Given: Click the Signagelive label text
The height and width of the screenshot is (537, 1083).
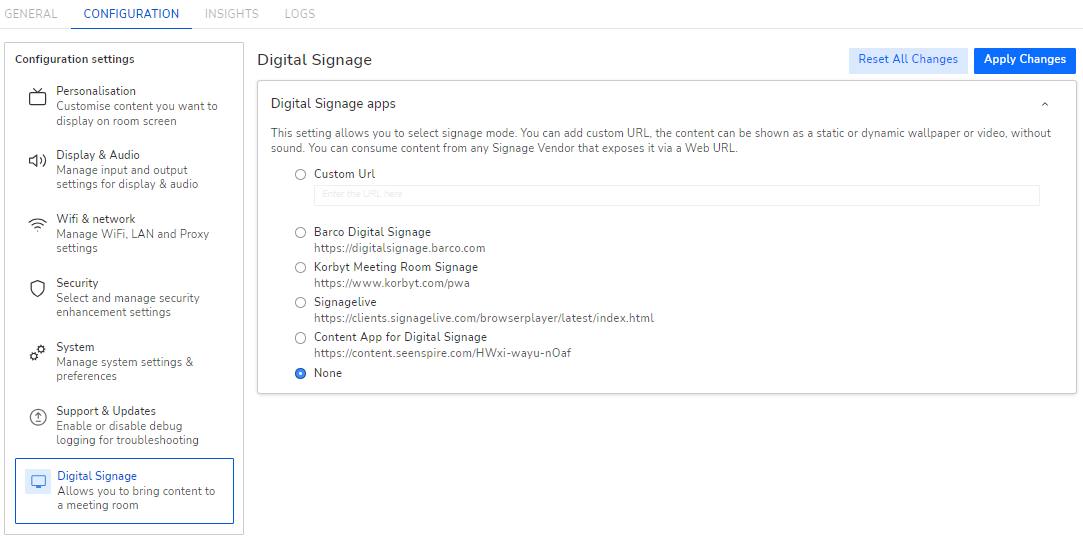Looking at the screenshot, I should coord(345,303).
